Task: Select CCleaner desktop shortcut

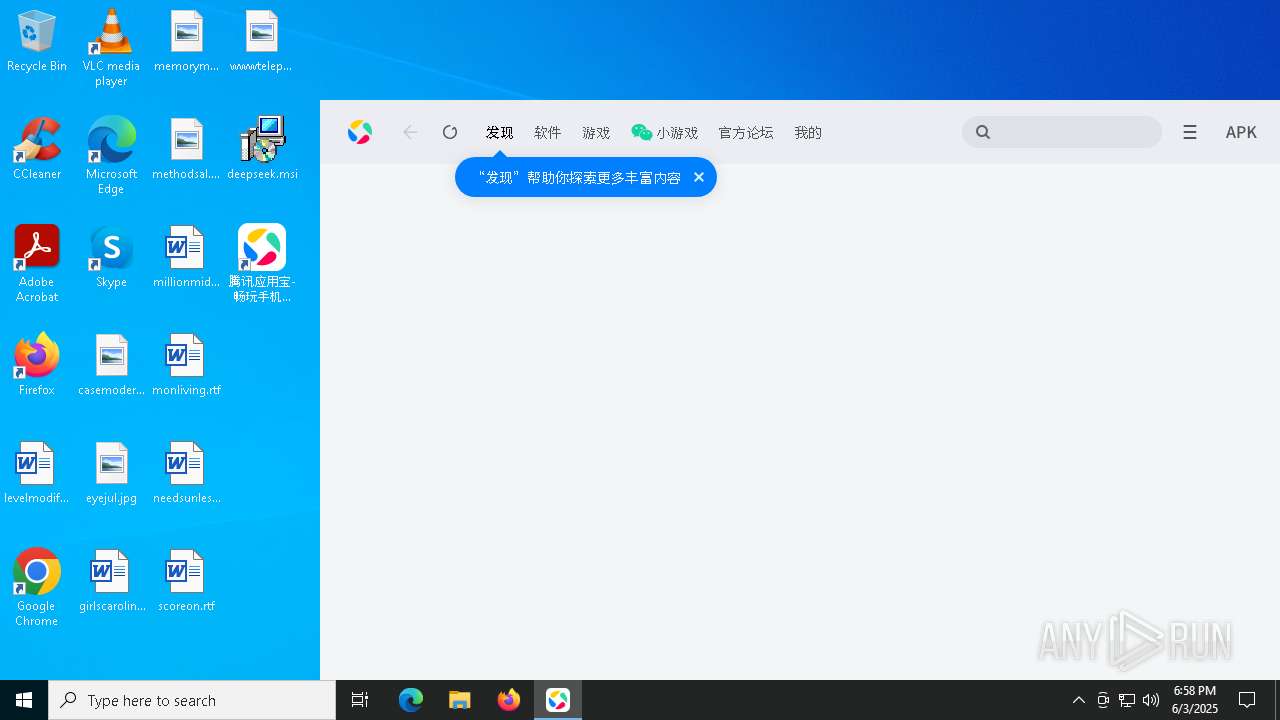Action: pyautogui.click(x=37, y=148)
